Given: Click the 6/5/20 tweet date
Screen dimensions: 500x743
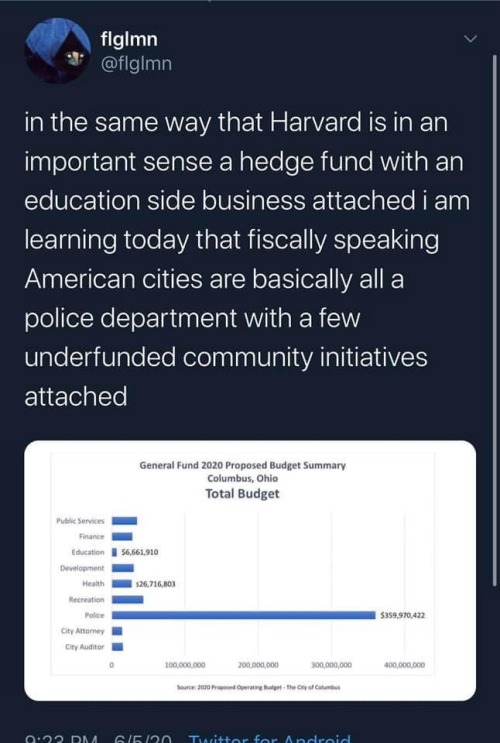Looking at the screenshot, I should pyautogui.click(x=141, y=738).
